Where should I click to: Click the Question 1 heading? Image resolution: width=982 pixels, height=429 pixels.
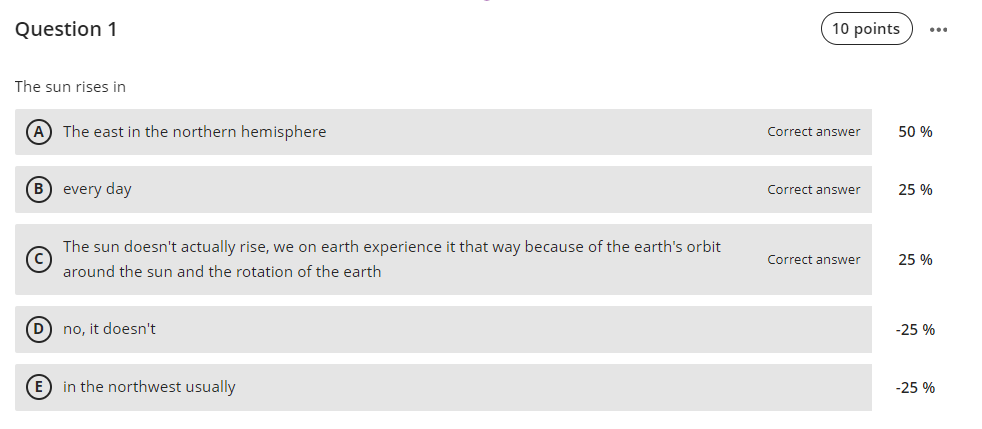[x=66, y=30]
